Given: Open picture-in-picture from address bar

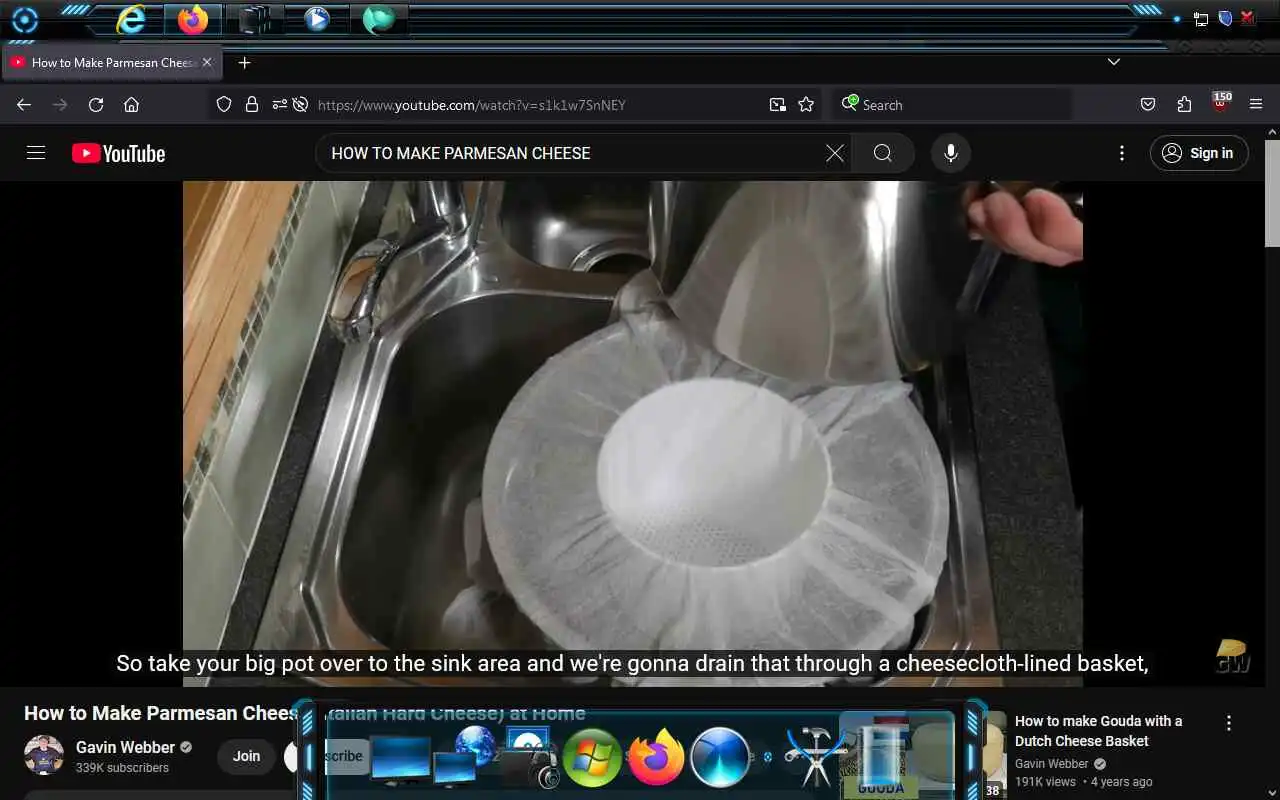Looking at the screenshot, I should (x=777, y=105).
